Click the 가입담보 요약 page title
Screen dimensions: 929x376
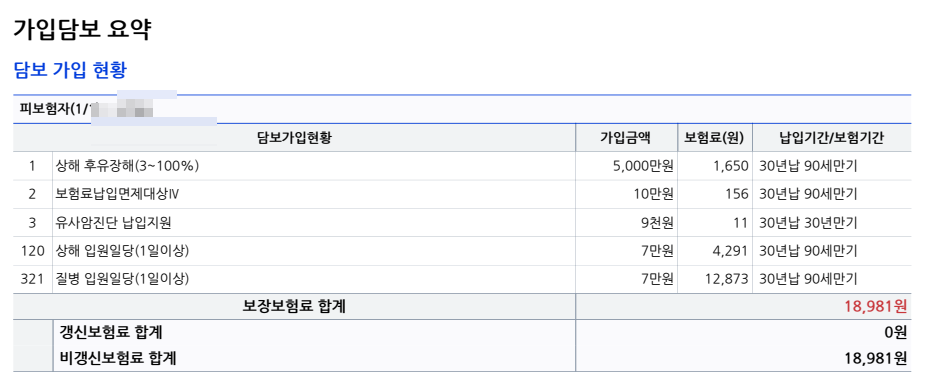[x=82, y=30]
